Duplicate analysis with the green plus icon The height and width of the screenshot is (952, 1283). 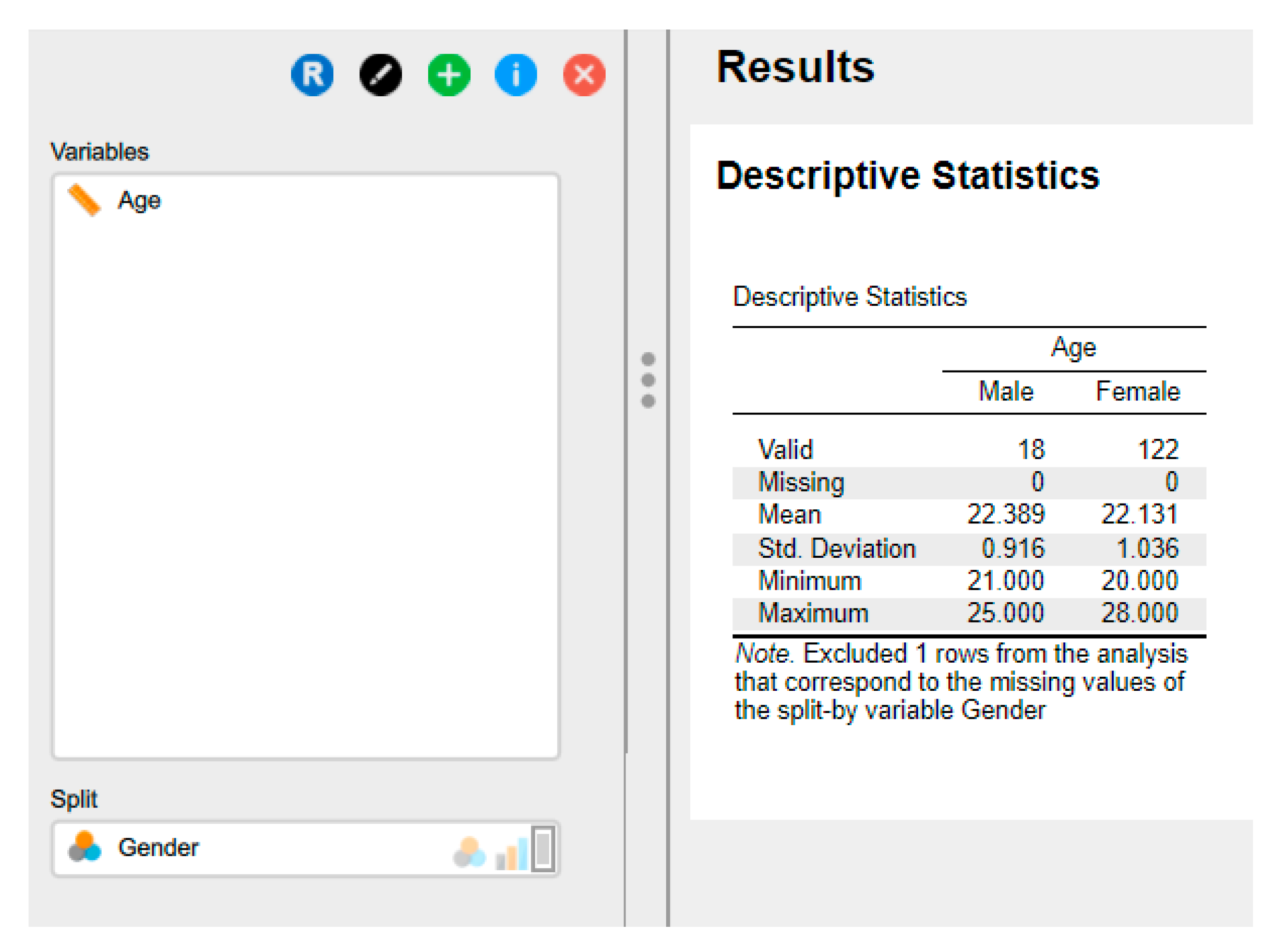click(x=449, y=75)
